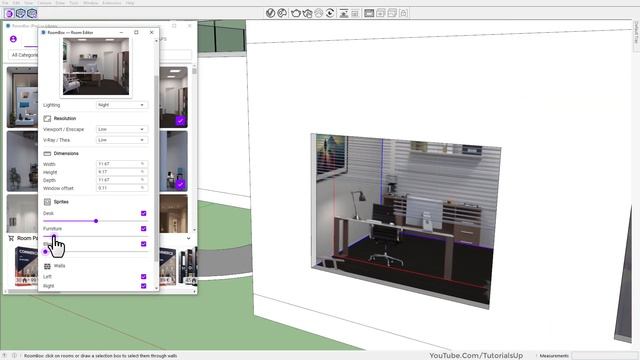
Task: Click the second RoomBox cube toolbar icon
Action: 20,13
